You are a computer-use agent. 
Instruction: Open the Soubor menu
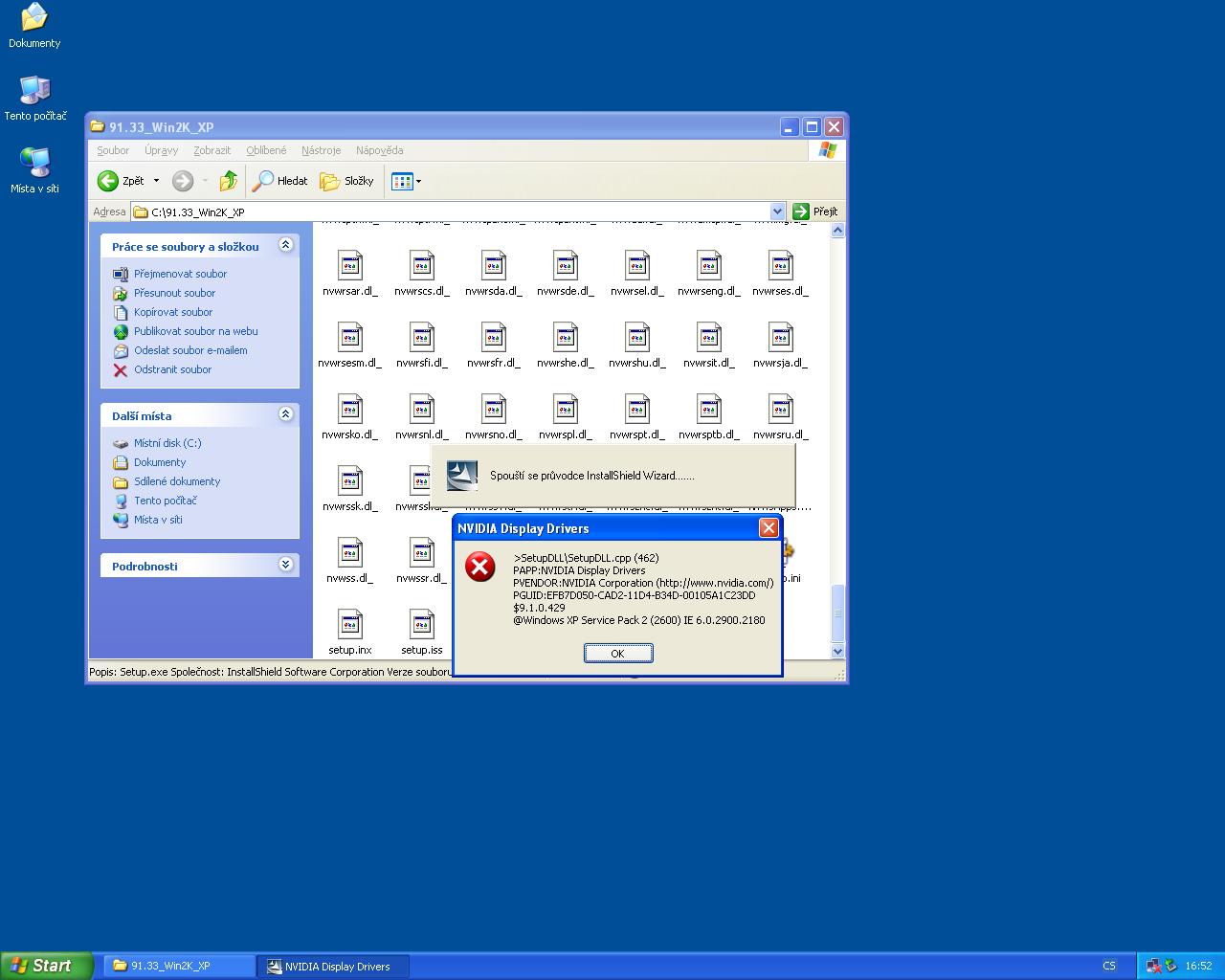click(113, 150)
